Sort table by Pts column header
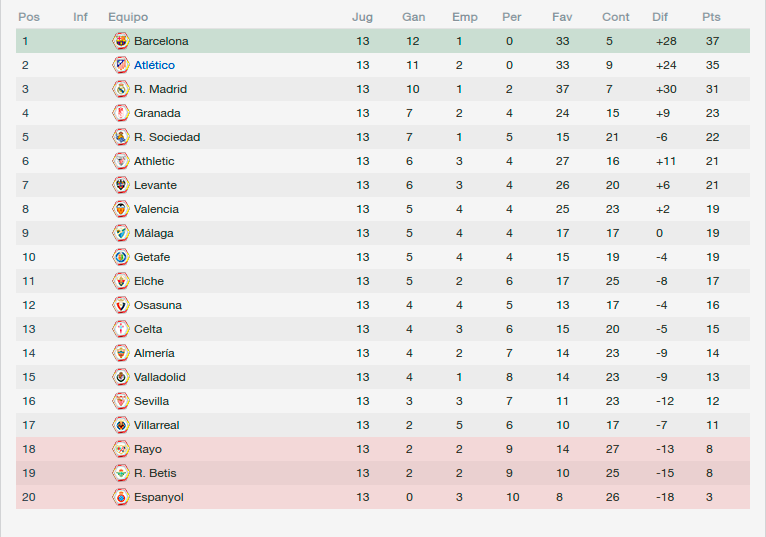 point(711,17)
